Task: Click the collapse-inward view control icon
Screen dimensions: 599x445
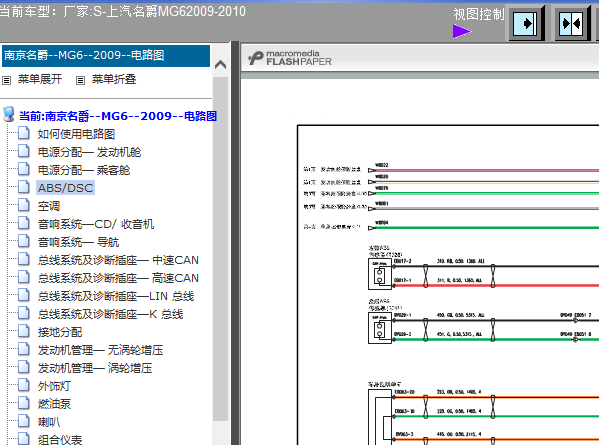Action: 571,24
